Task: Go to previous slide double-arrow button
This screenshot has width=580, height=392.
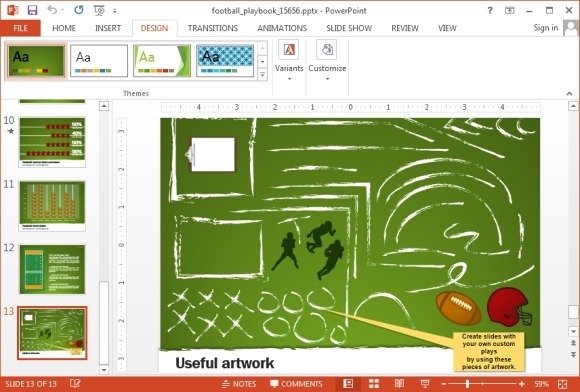Action: click(573, 343)
